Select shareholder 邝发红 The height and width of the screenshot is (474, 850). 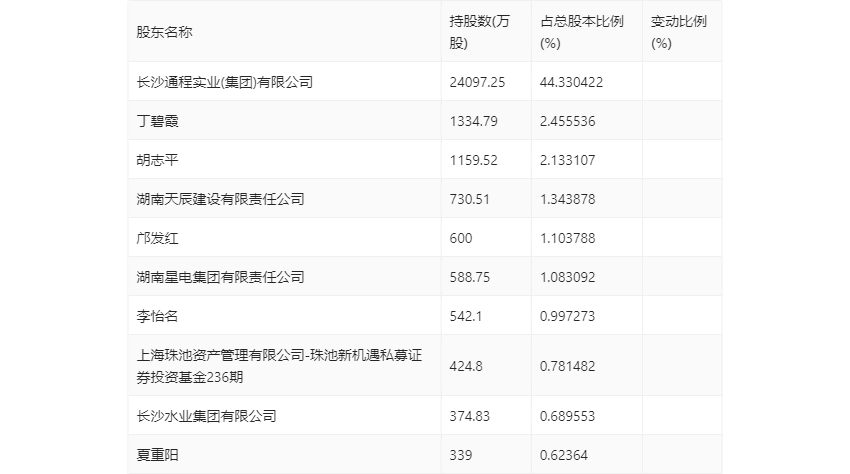click(x=157, y=238)
